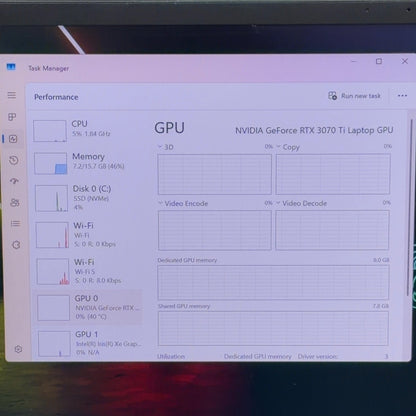This screenshot has width=416, height=416.
Task: Click the vertical scrollbar of GPU panel
Action: tap(411, 207)
